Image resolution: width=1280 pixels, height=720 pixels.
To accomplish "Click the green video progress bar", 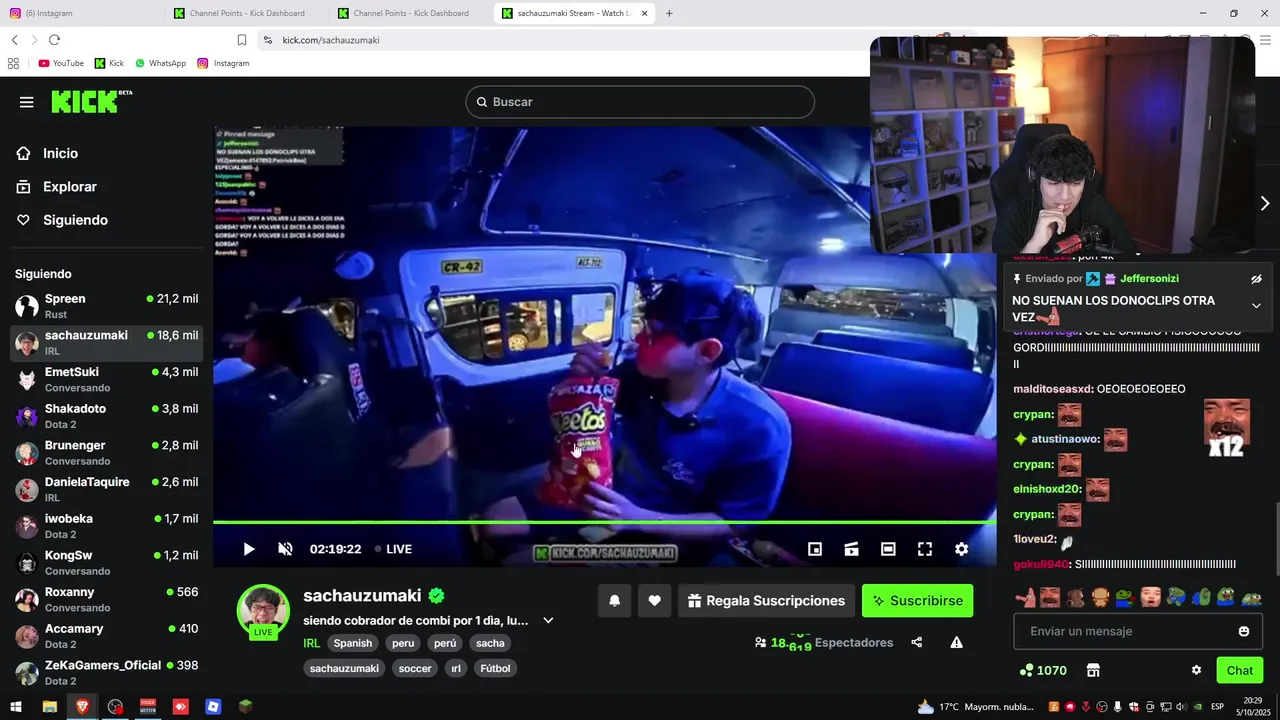I will (604, 522).
